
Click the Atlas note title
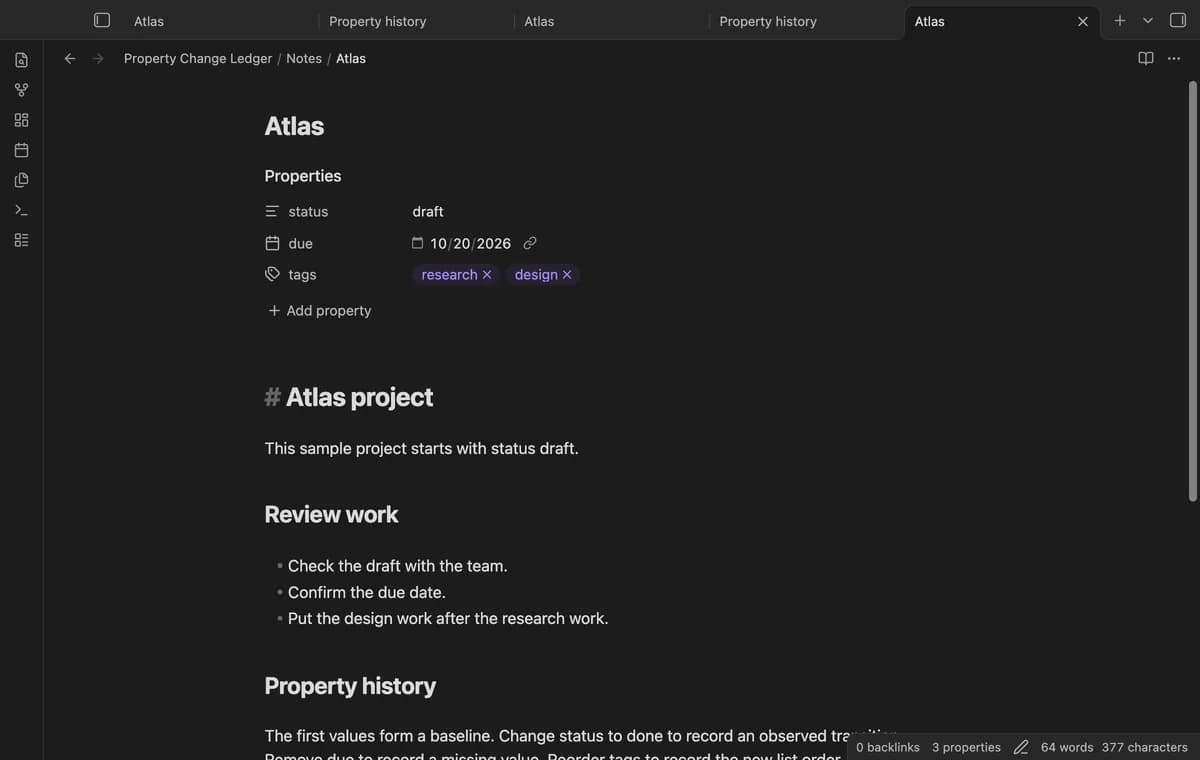294,126
